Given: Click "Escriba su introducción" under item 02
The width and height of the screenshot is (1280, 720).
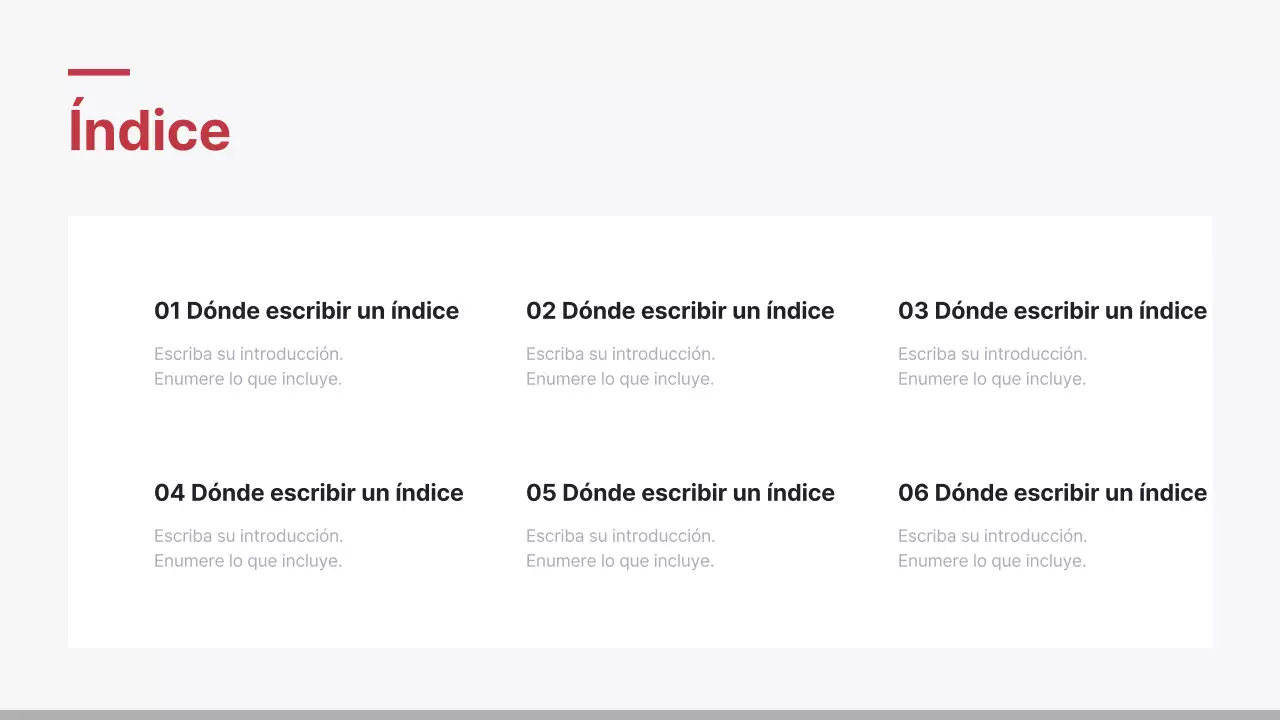Looking at the screenshot, I should point(620,354).
